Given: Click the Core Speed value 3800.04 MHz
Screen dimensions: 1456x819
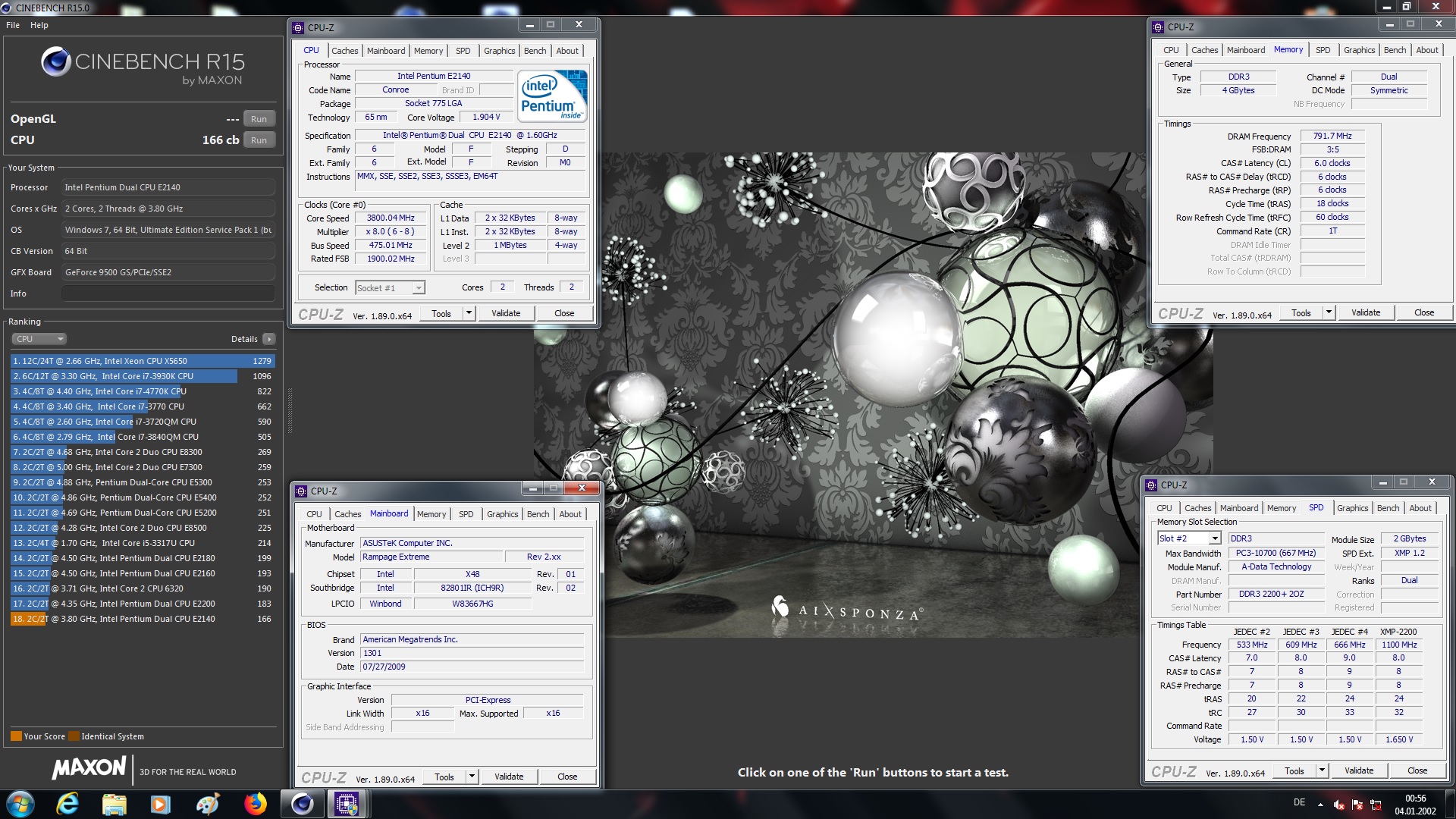Looking at the screenshot, I should tap(391, 218).
